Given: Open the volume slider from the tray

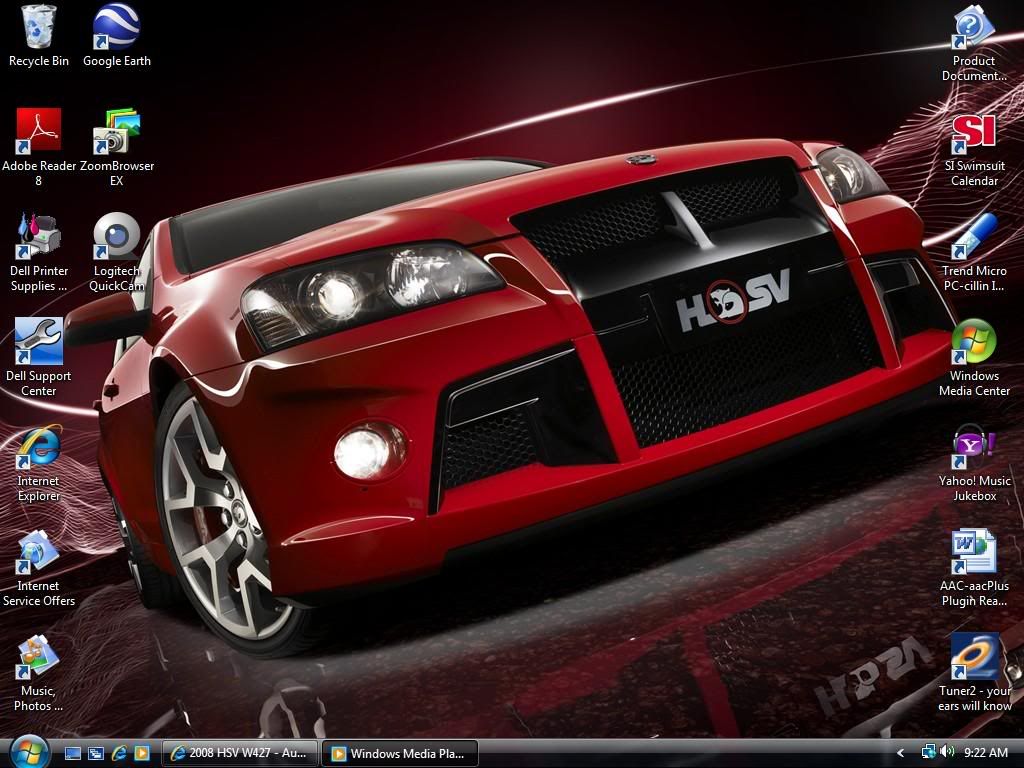Looking at the screenshot, I should [947, 753].
